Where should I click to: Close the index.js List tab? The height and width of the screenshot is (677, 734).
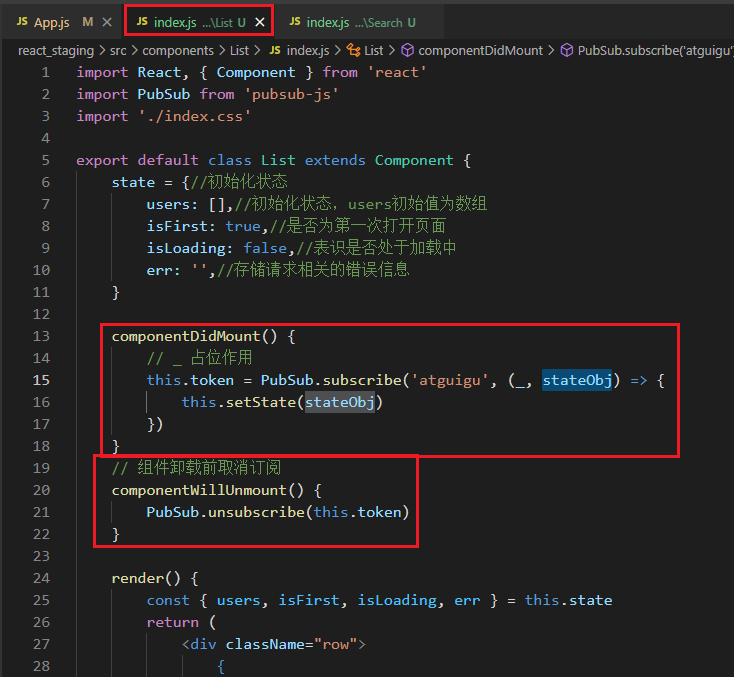(260, 22)
